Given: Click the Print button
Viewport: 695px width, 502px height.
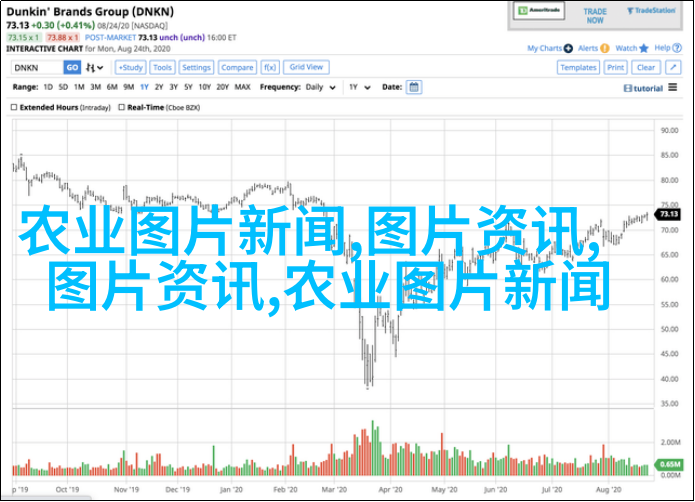Looking at the screenshot, I should 616,67.
